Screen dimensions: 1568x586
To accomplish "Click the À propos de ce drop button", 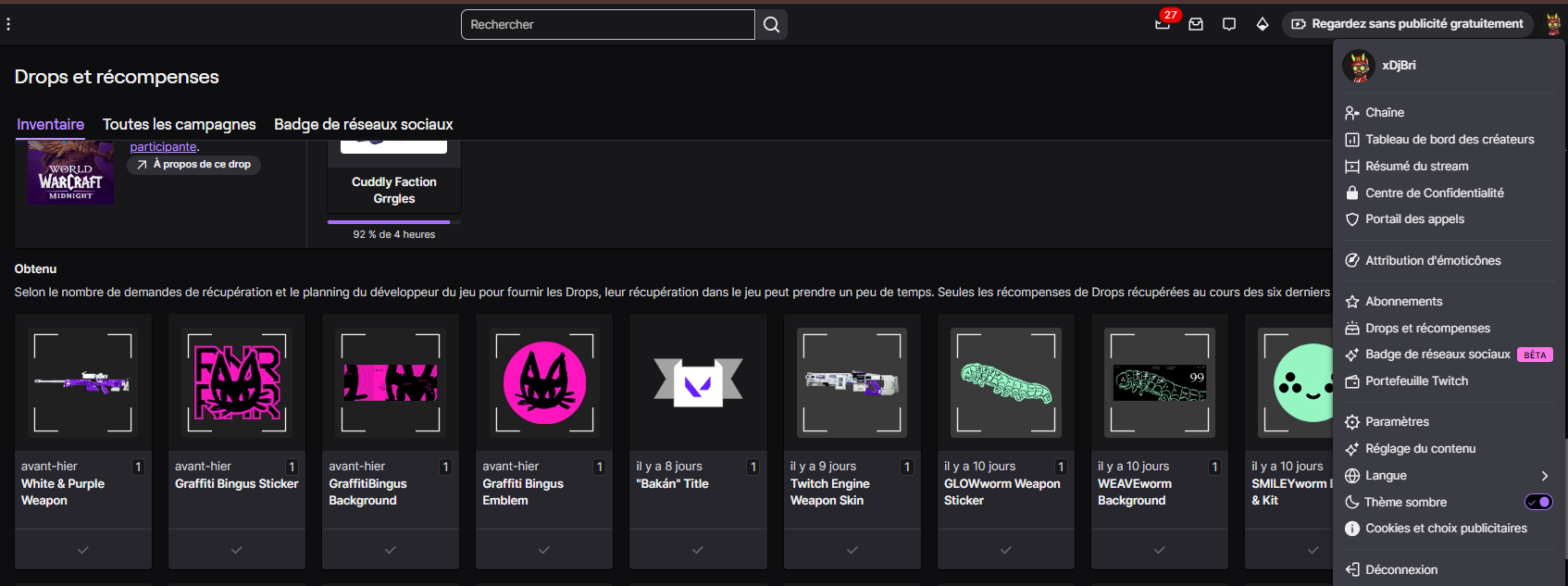I will click(193, 165).
